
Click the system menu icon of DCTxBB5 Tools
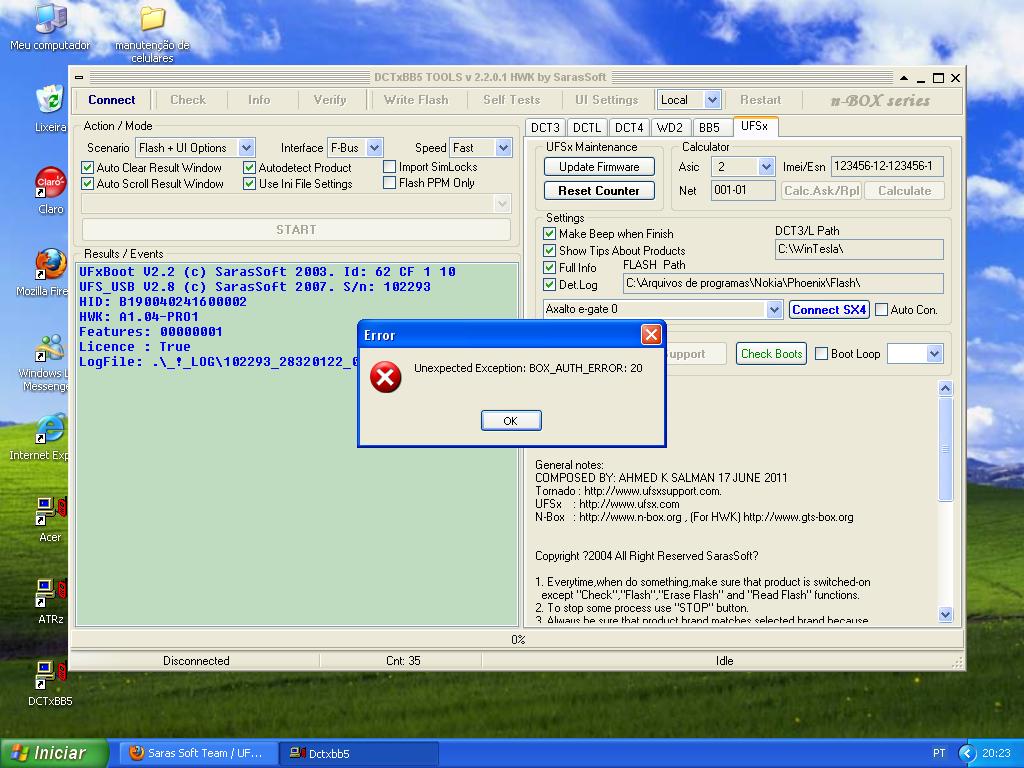coord(79,77)
